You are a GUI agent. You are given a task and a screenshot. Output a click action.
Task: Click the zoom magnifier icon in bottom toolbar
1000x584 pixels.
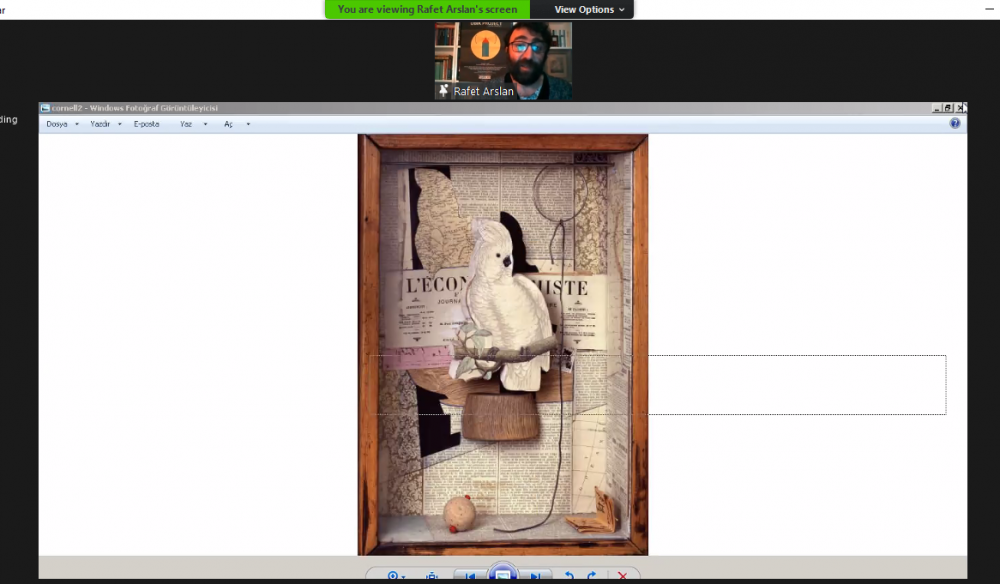click(x=395, y=576)
